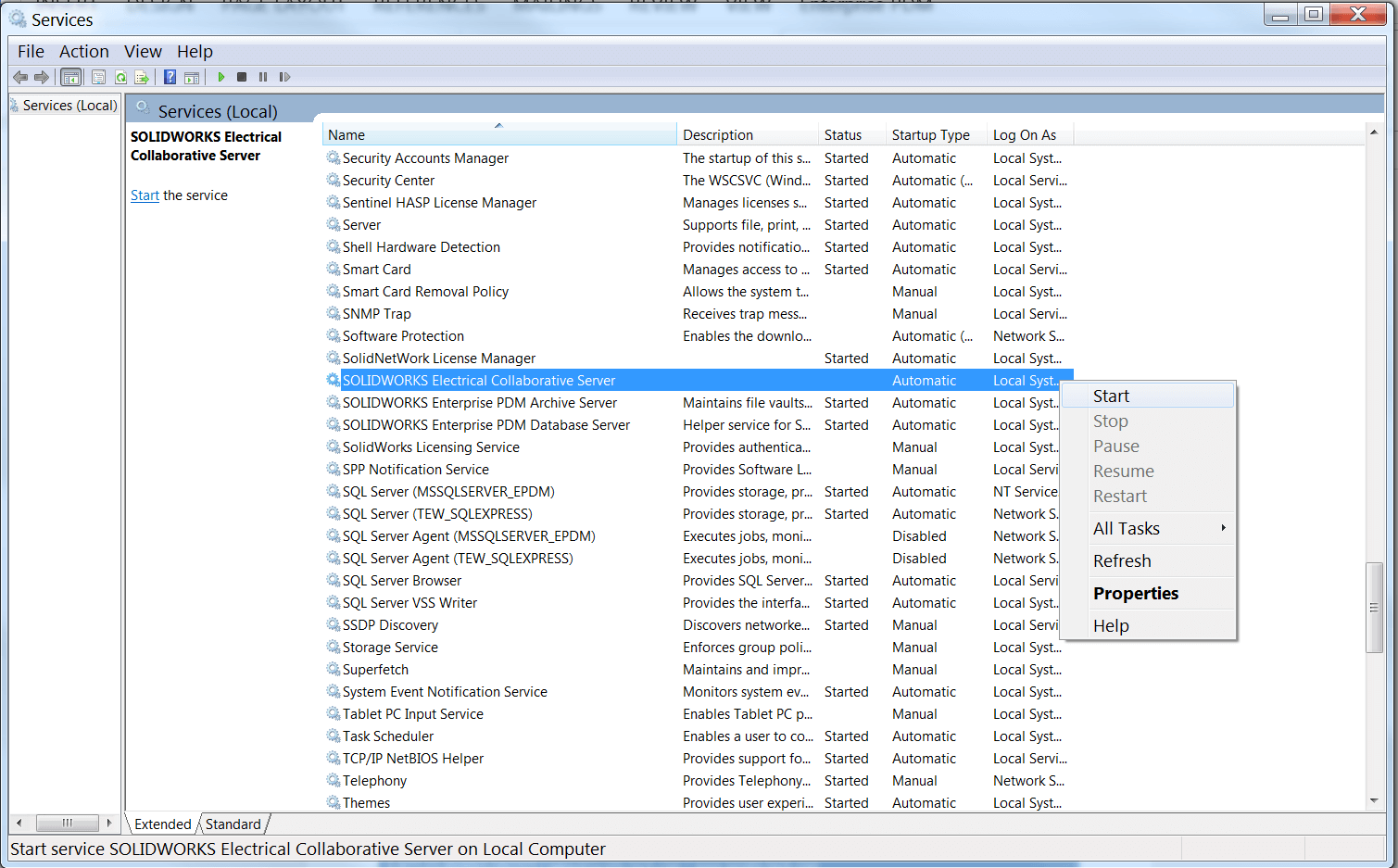Sort by the Status column header
Screen dimensions: 1398x868
852,134
